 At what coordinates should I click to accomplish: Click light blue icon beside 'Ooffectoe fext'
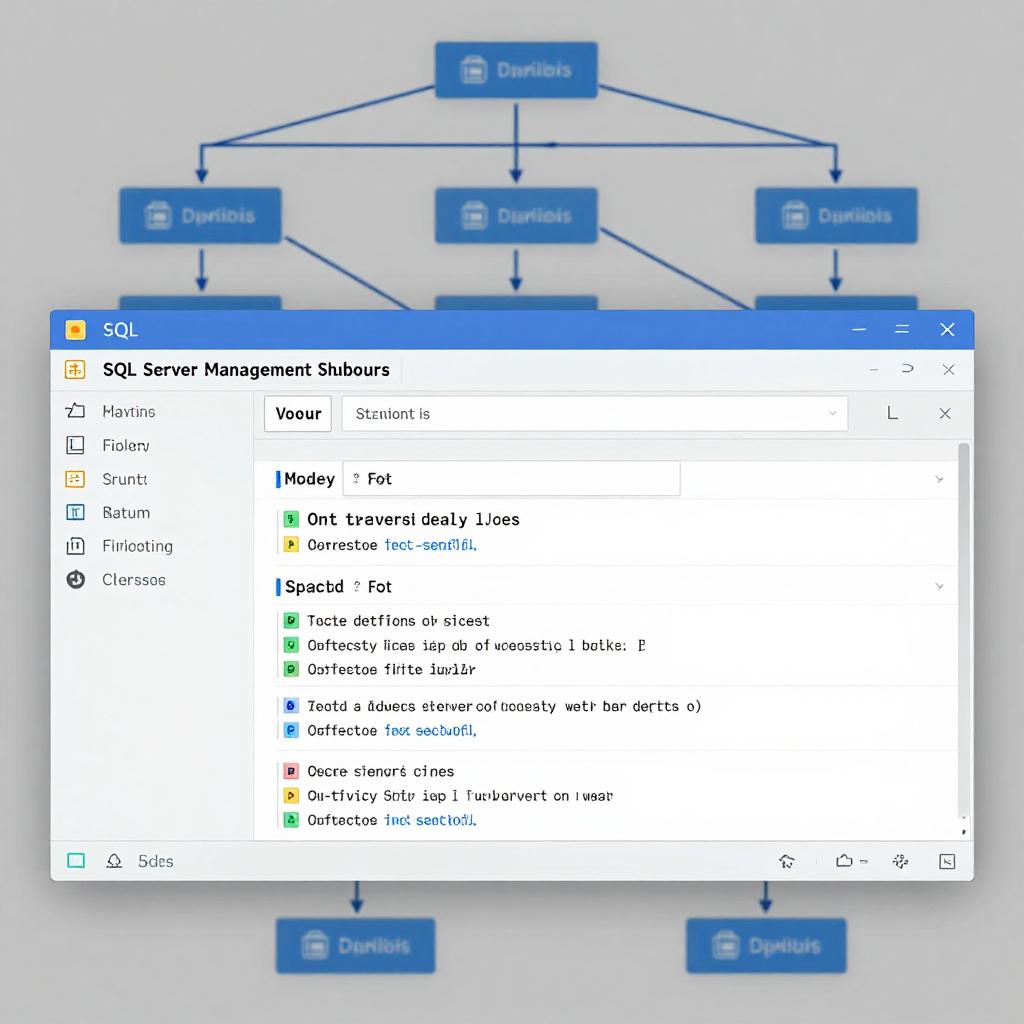pyautogui.click(x=291, y=730)
